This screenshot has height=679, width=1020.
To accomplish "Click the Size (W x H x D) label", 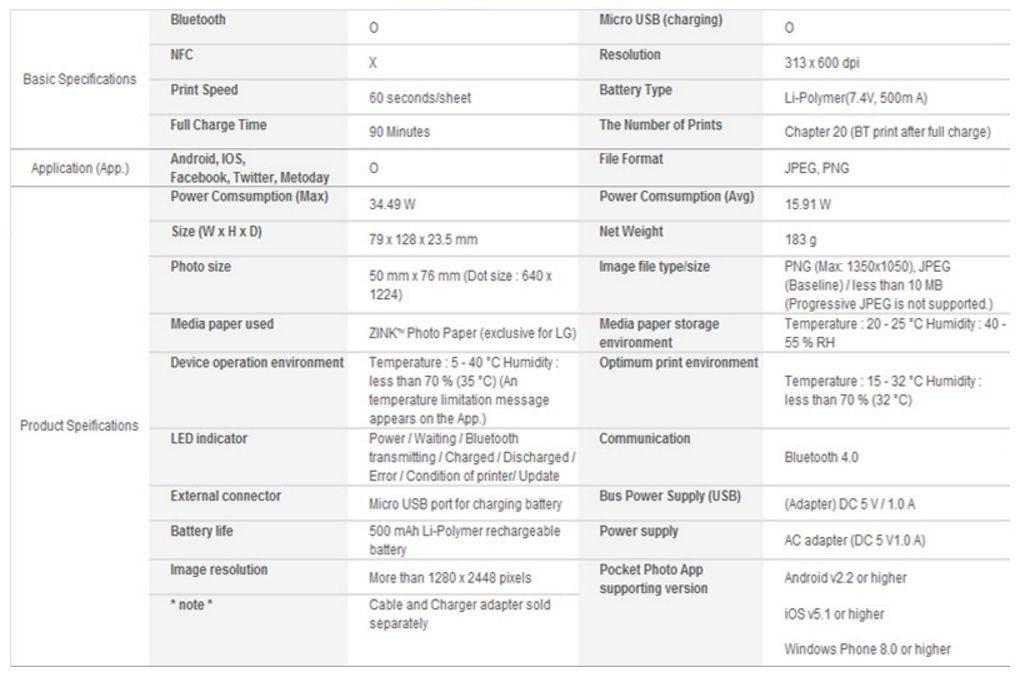I will coord(216,232).
